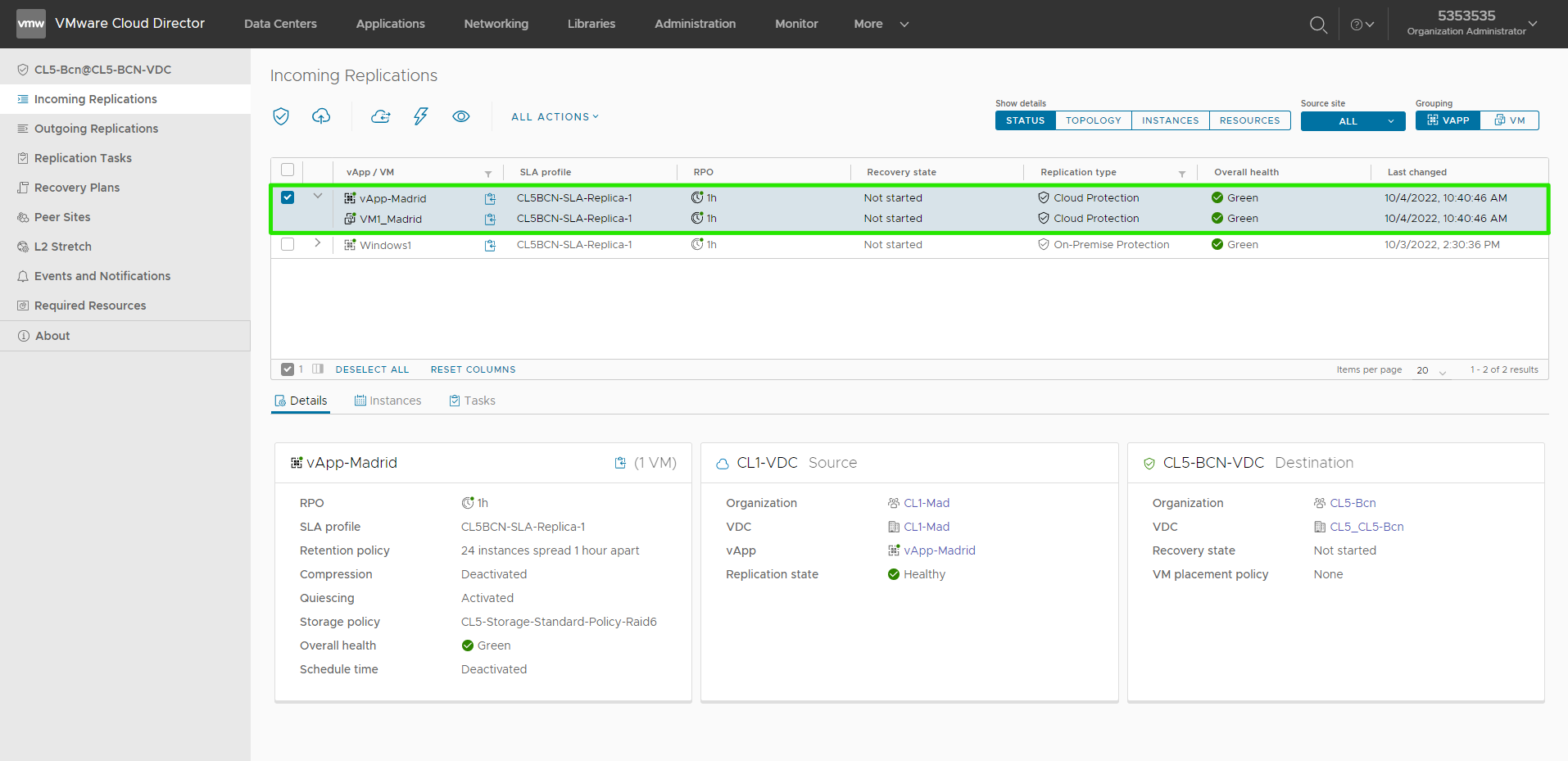Open the Replication type column filter icon
Viewport: 1568px width, 761px height.
pyautogui.click(x=1182, y=174)
